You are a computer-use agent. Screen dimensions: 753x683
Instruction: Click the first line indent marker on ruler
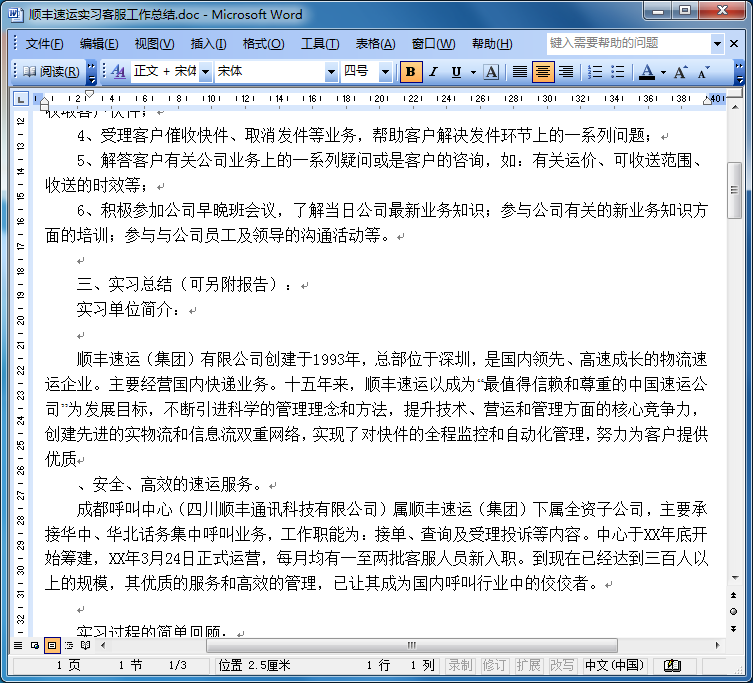89,94
